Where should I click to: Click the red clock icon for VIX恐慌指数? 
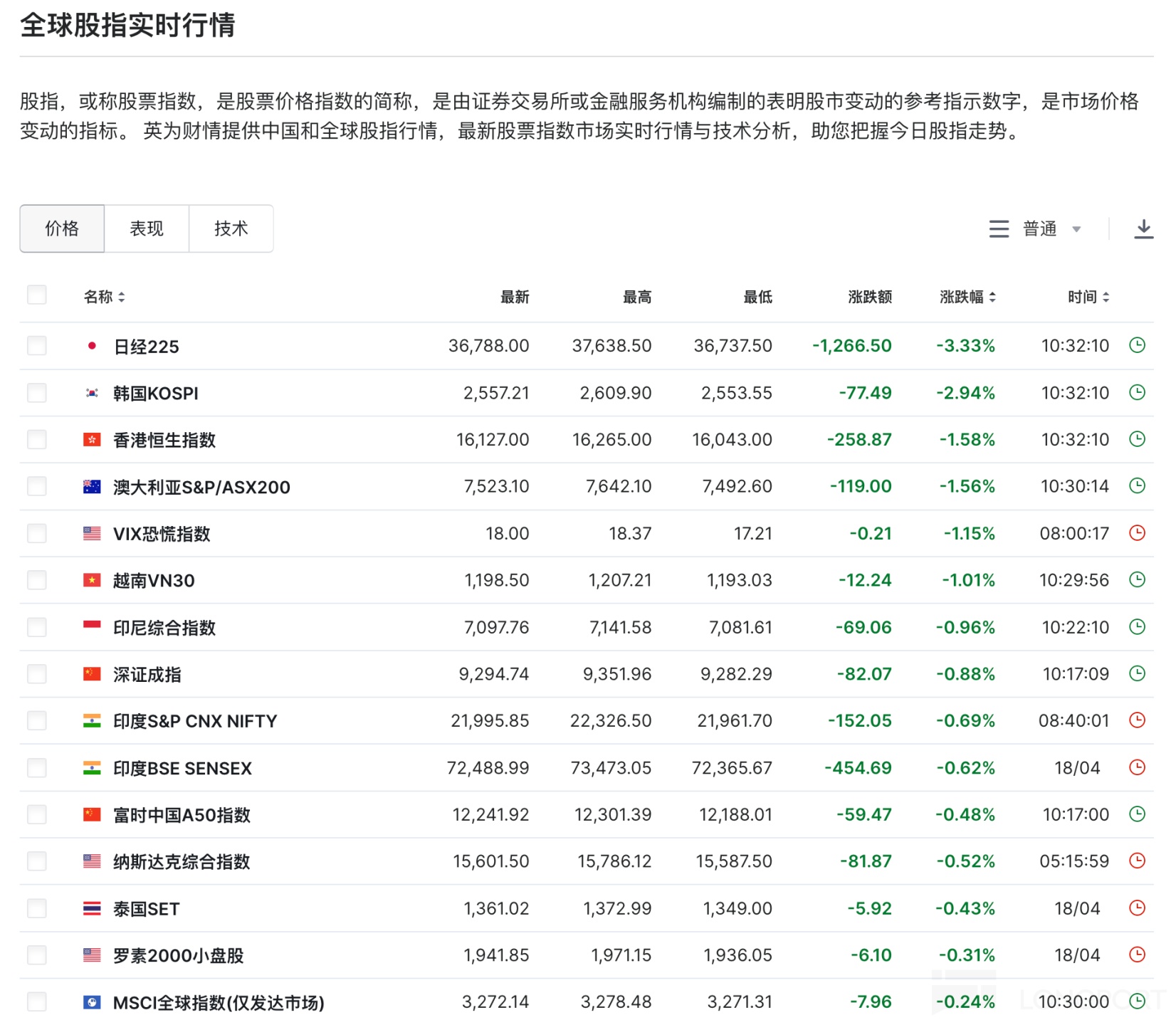tap(1137, 533)
